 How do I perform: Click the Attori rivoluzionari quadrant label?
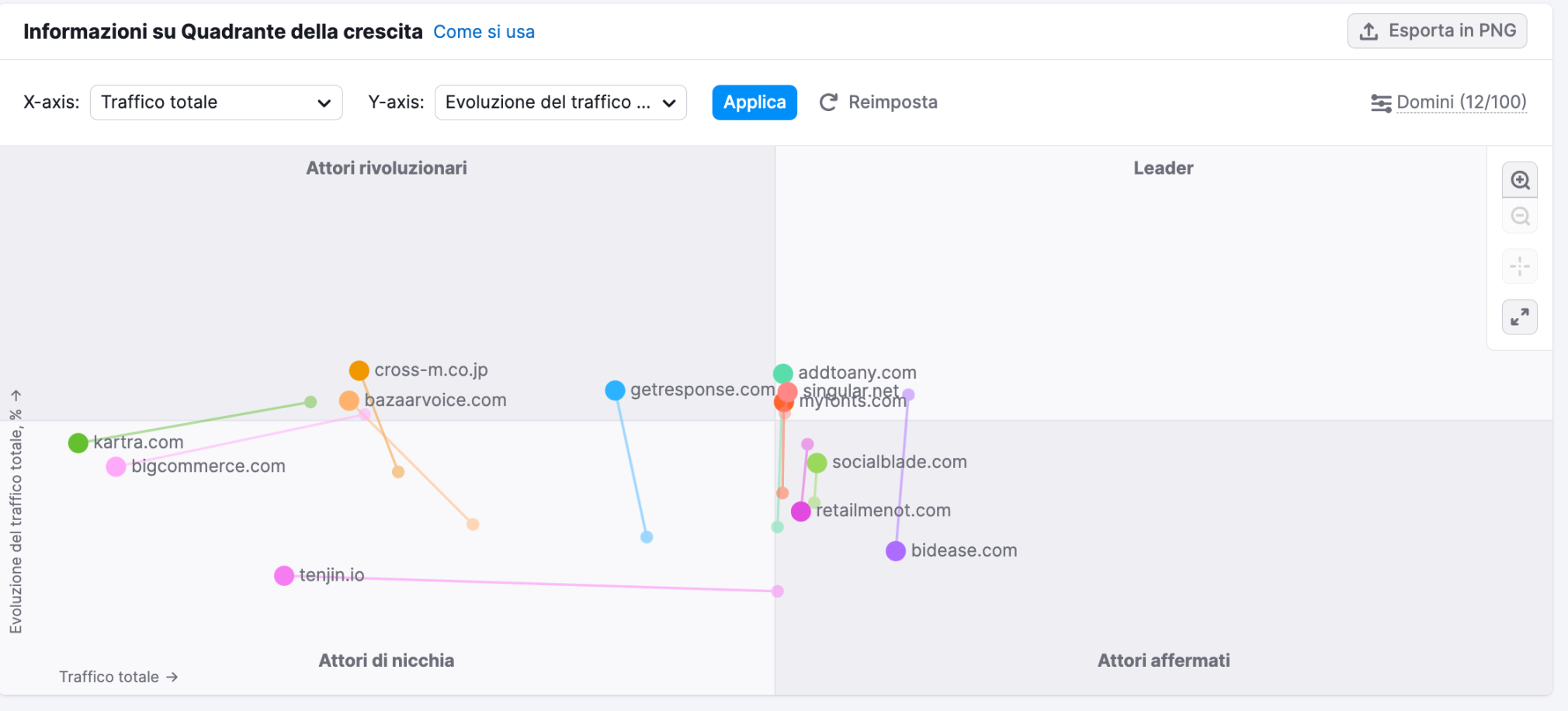coord(387,168)
